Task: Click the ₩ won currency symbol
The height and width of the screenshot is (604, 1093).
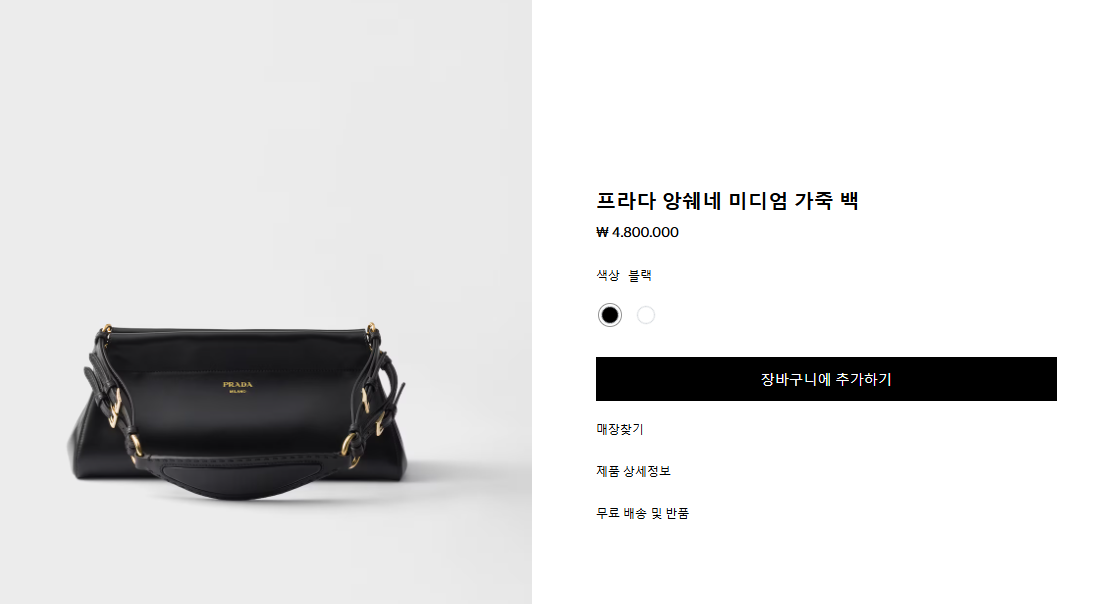Action: [x=602, y=232]
